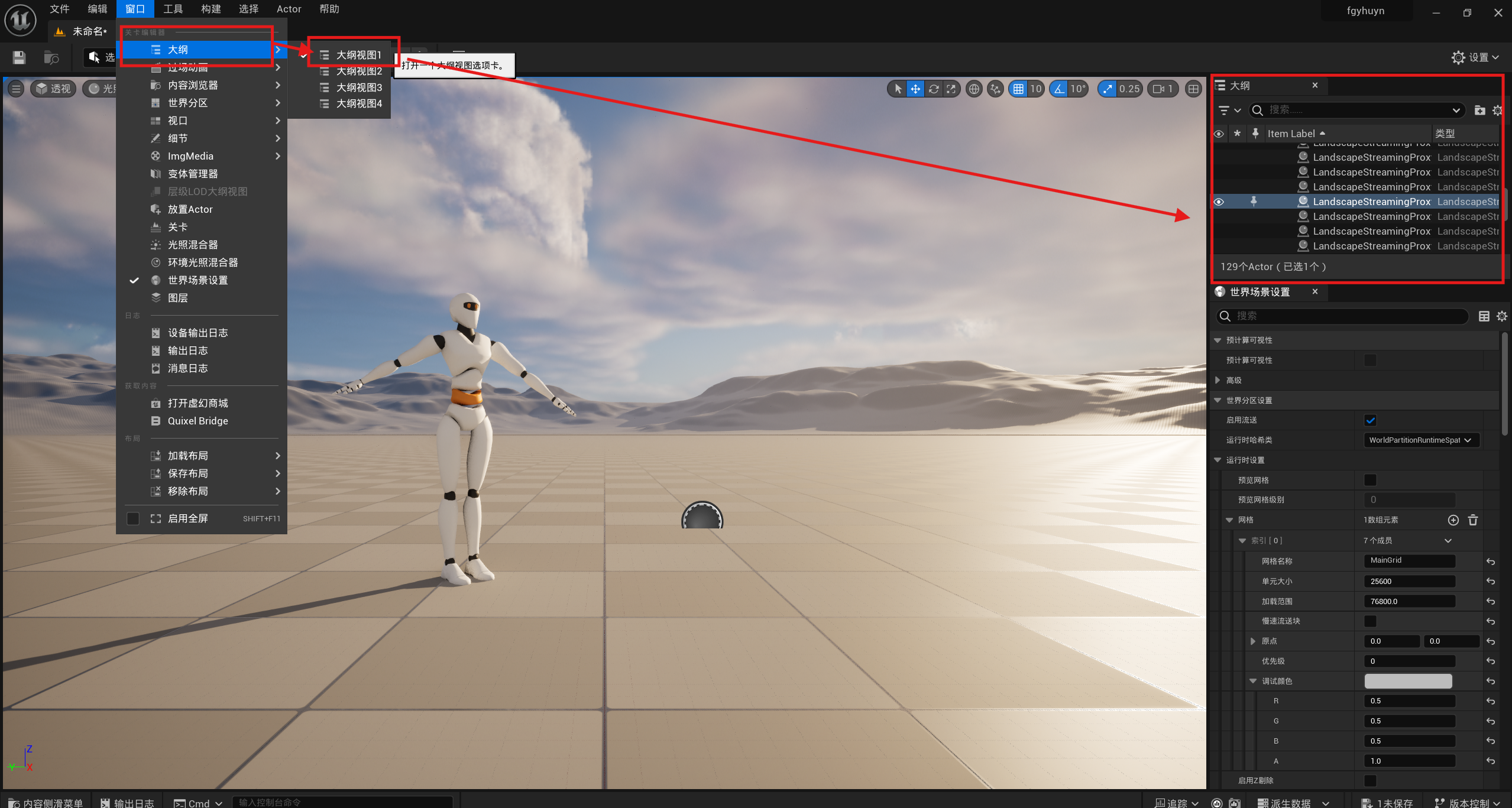Click the 单元大小 value field

click(1409, 582)
